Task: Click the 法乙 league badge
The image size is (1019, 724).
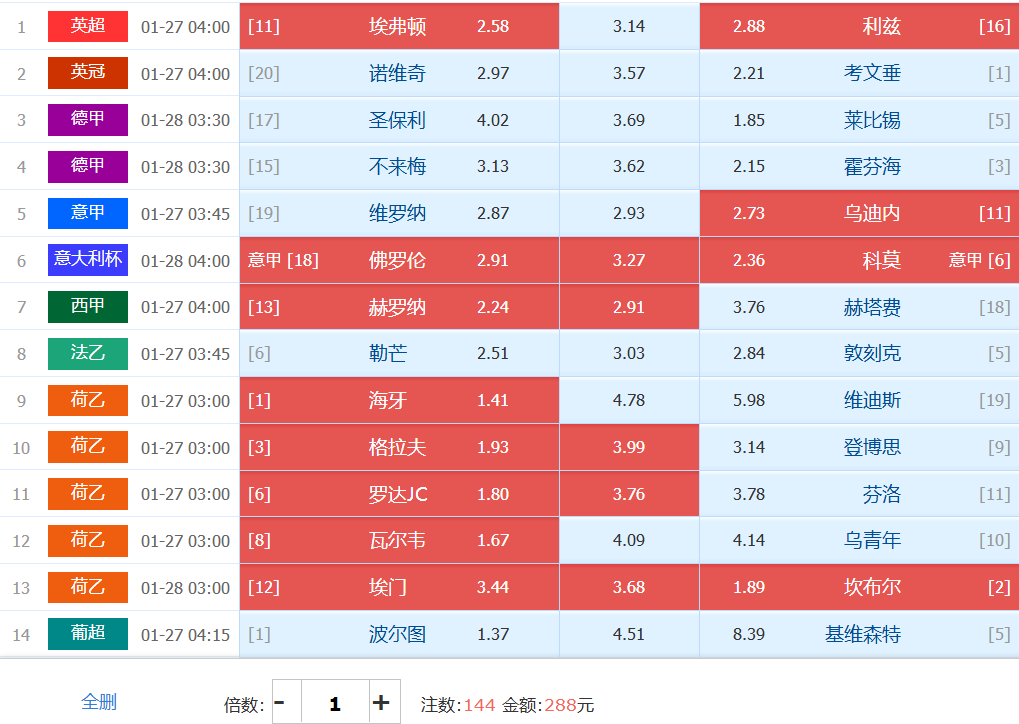Action: 88,354
